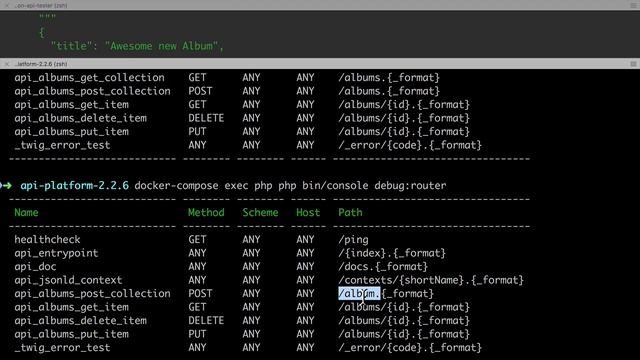Focus the latform-2.2.6 (zsh) pane title

[41, 64]
